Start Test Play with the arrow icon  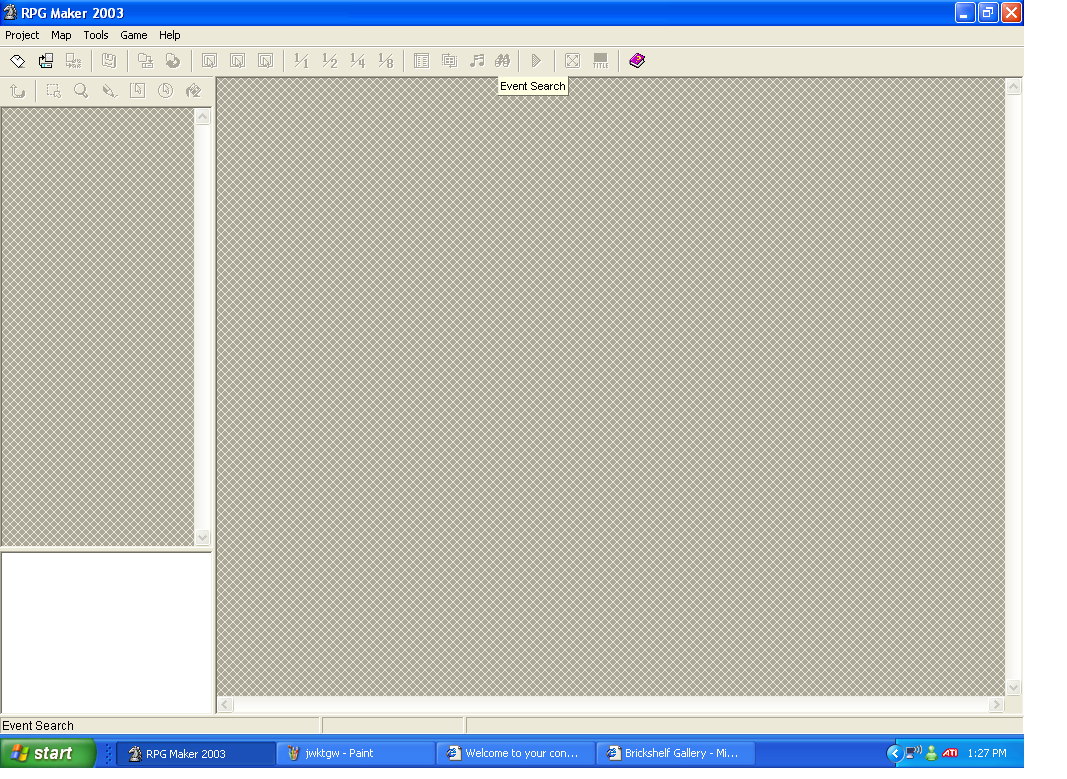coord(536,61)
